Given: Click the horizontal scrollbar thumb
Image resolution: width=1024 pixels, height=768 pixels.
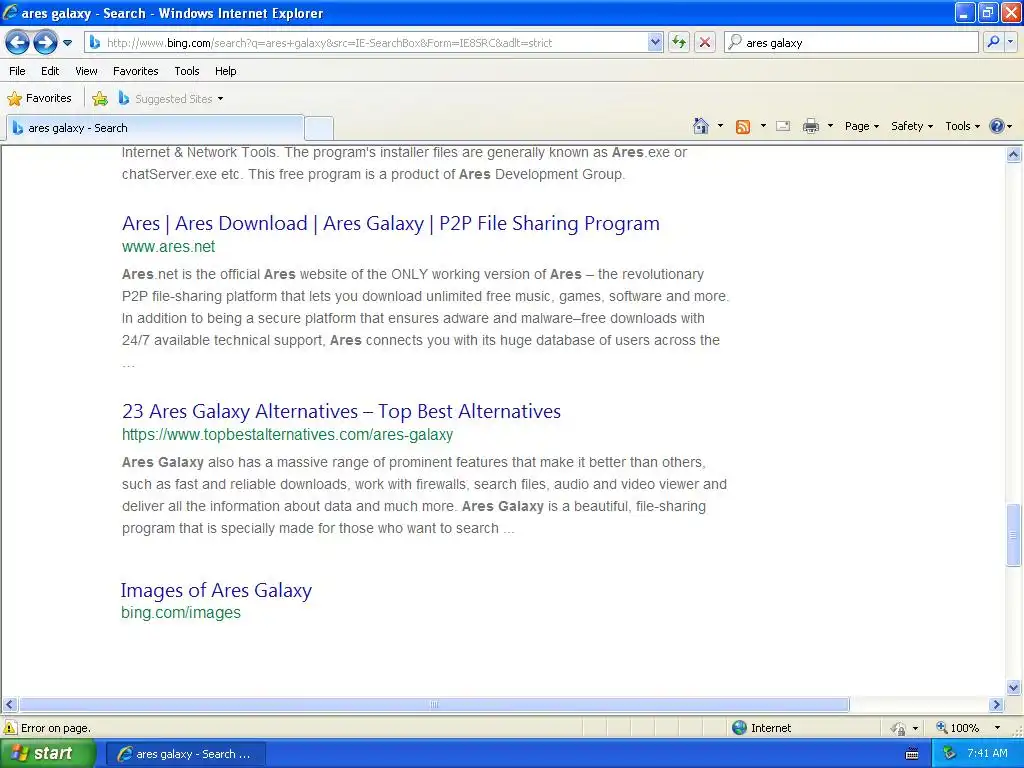Looking at the screenshot, I should click(x=434, y=705).
